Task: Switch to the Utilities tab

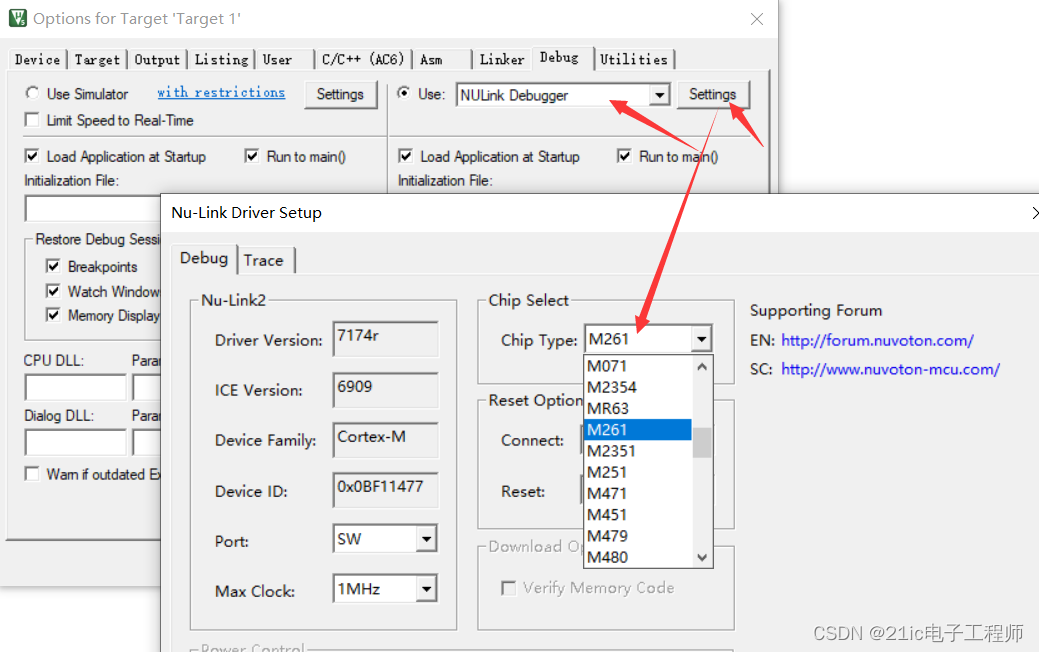Action: pyautogui.click(x=635, y=59)
